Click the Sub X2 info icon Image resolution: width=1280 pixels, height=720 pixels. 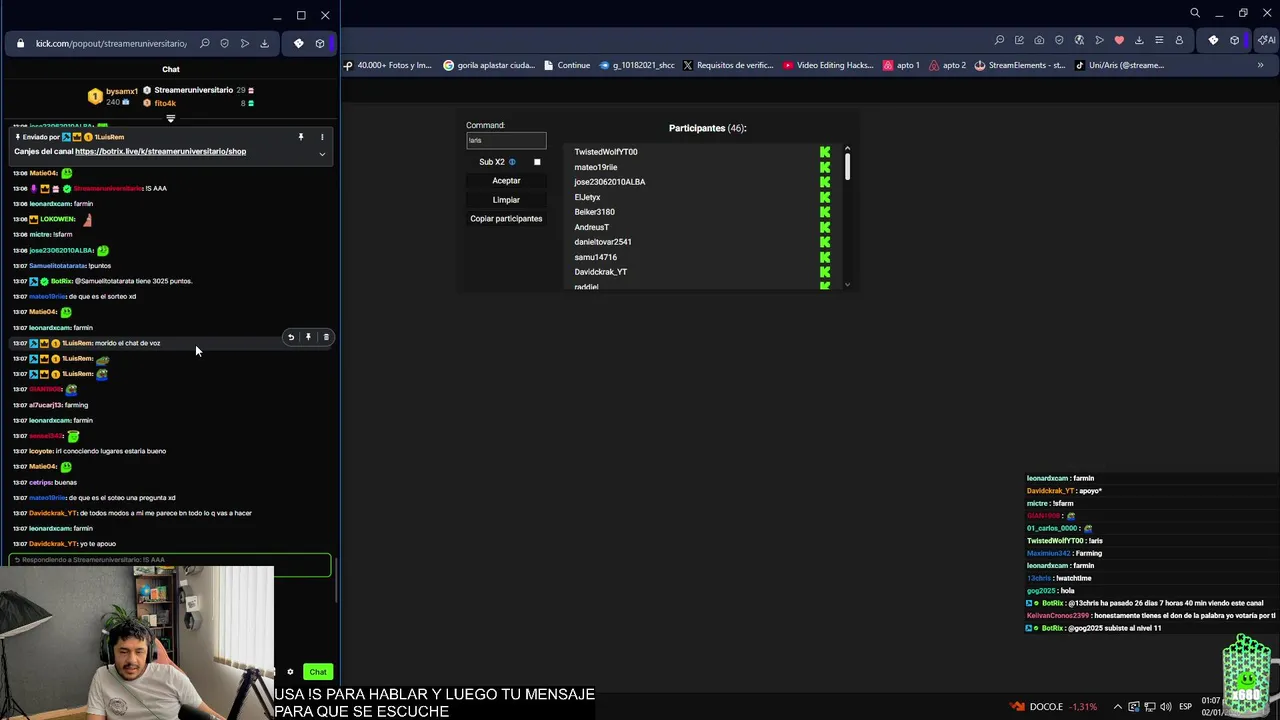click(512, 162)
